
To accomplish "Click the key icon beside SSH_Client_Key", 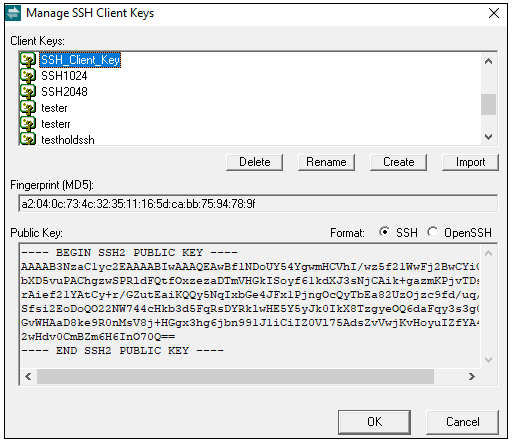I will [x=28, y=60].
